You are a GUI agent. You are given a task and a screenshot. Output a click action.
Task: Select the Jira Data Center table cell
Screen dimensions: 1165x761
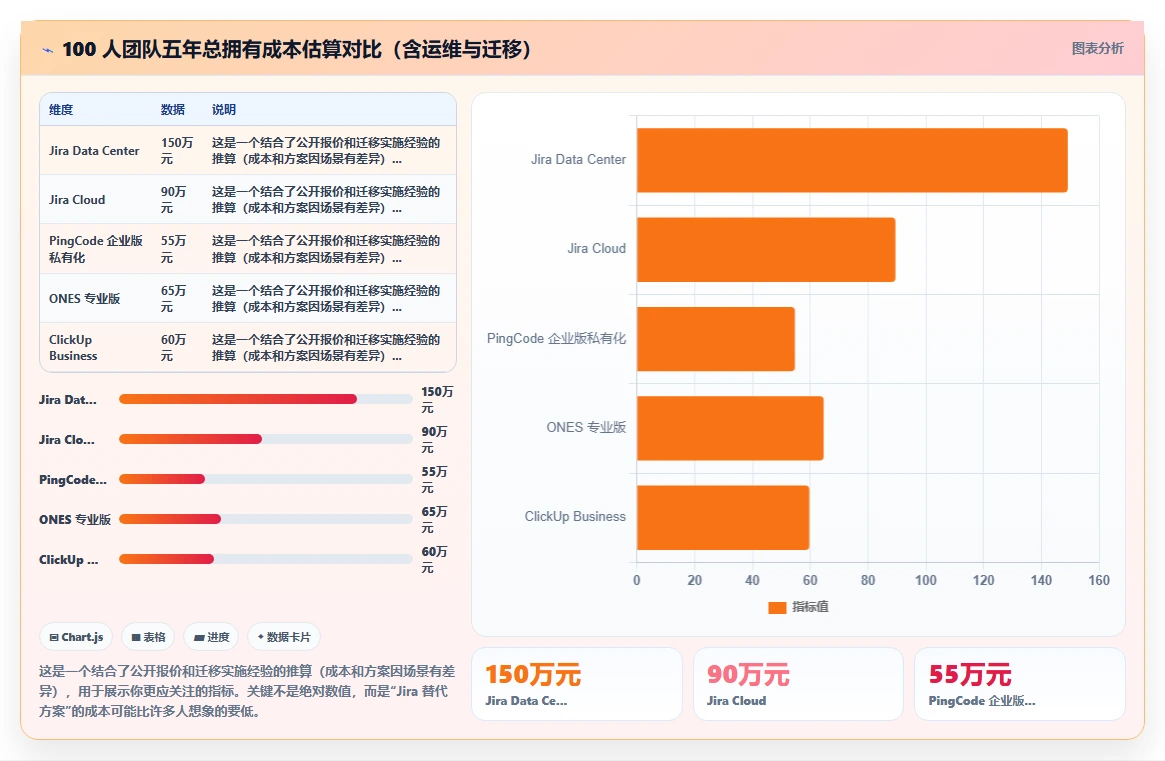(x=94, y=151)
